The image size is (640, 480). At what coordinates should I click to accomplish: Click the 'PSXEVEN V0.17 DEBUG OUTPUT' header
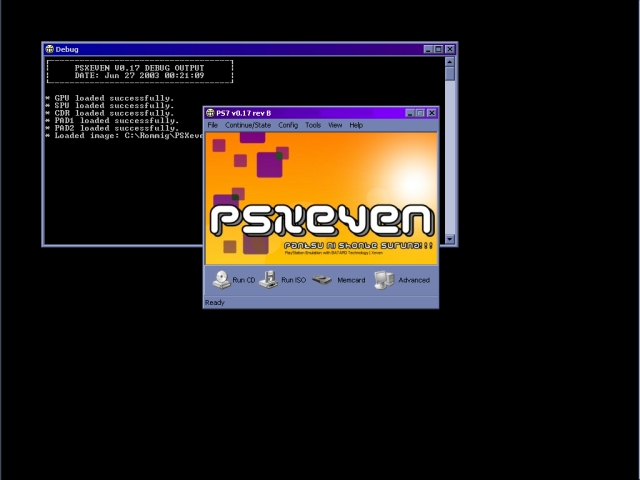tap(139, 68)
